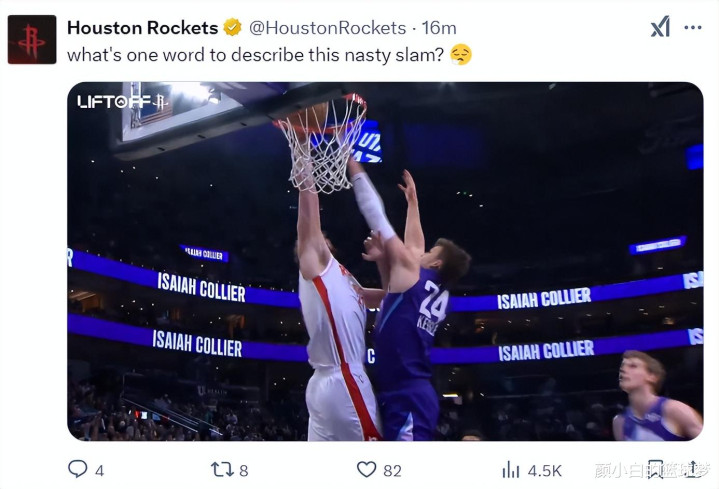Viewport: 719px width, 489px height.
Task: Click the nasty slam tweet text
Action: click(255, 55)
